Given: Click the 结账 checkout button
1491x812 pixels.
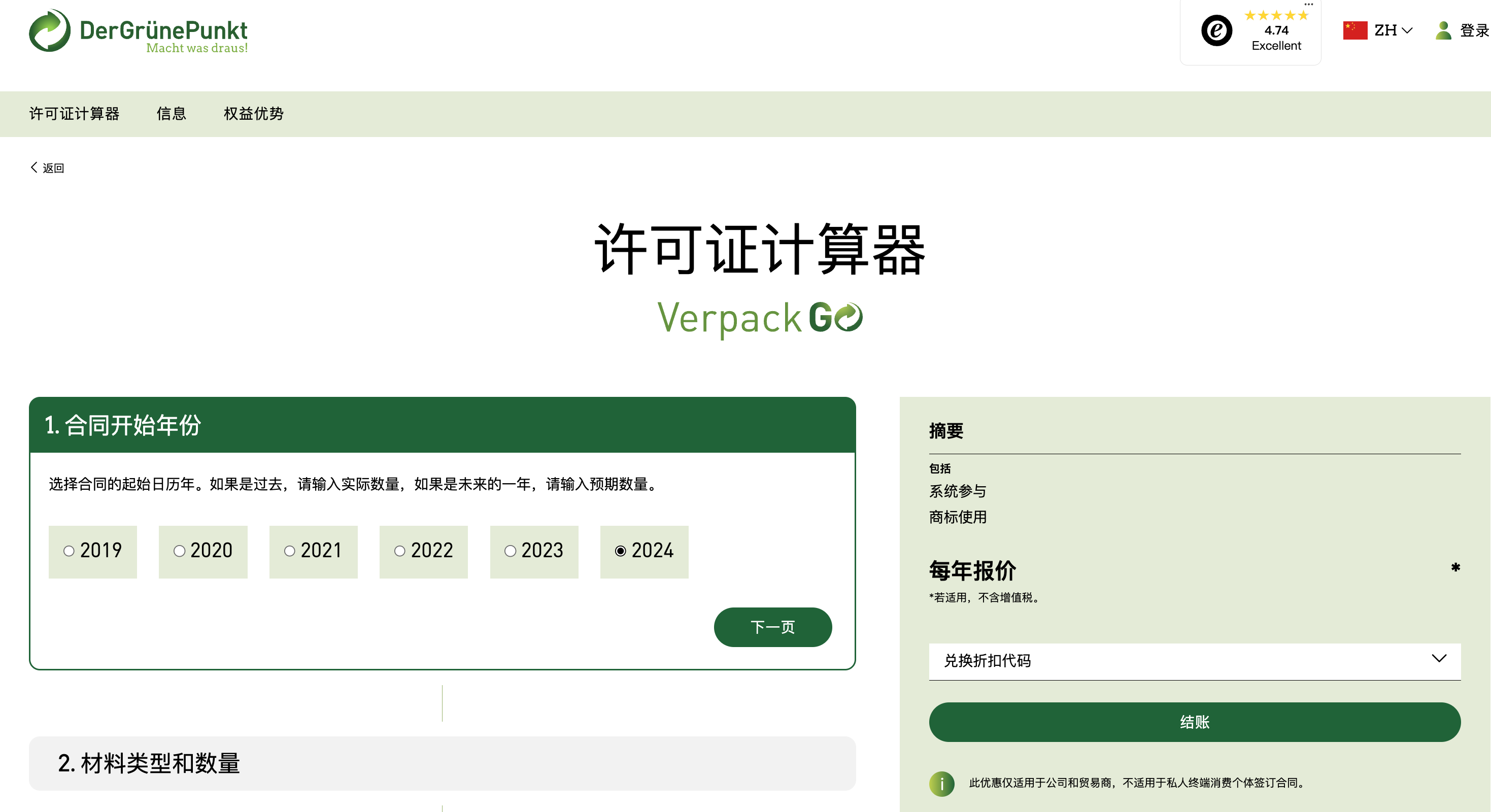Looking at the screenshot, I should tap(1195, 722).
